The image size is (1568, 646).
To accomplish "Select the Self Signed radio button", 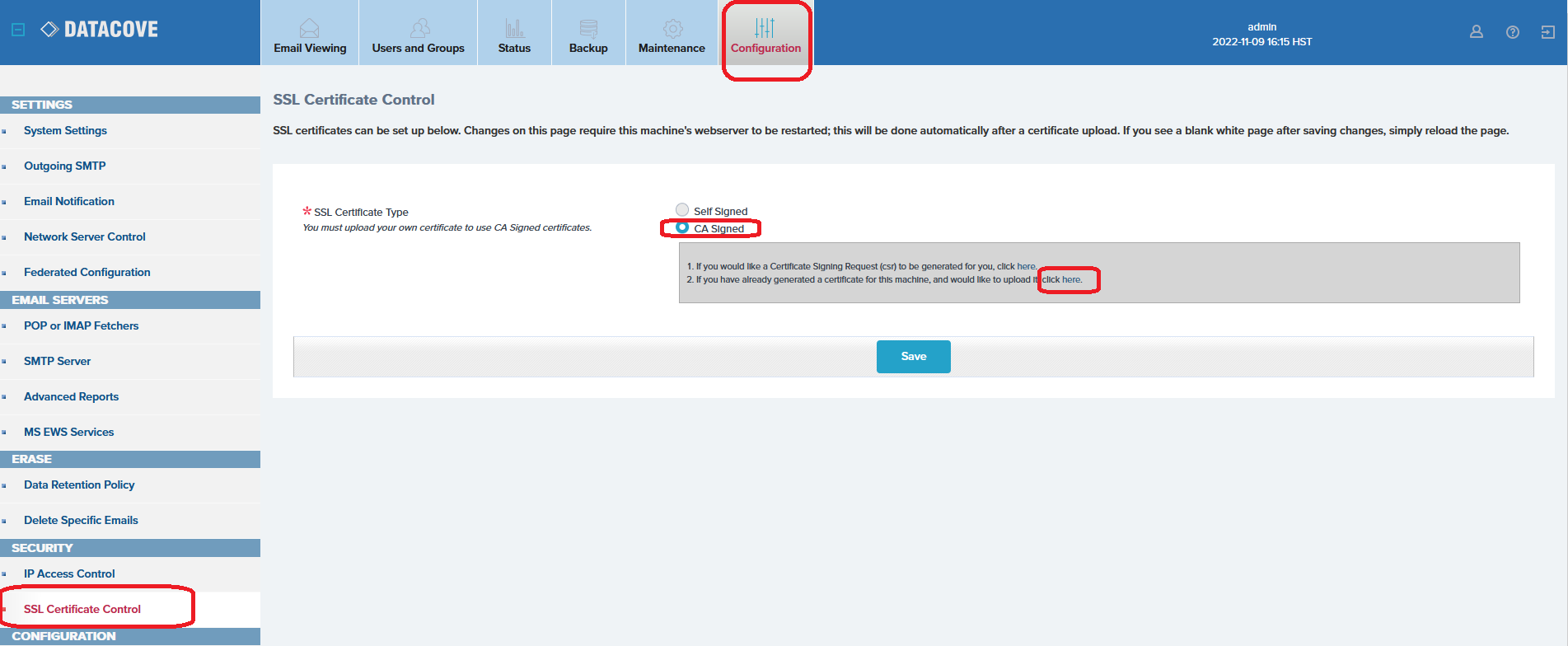I will pyautogui.click(x=682, y=210).
